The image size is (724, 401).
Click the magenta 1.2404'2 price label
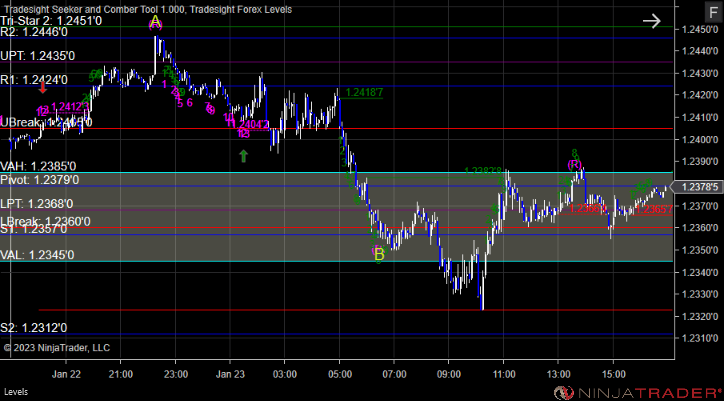click(251, 124)
